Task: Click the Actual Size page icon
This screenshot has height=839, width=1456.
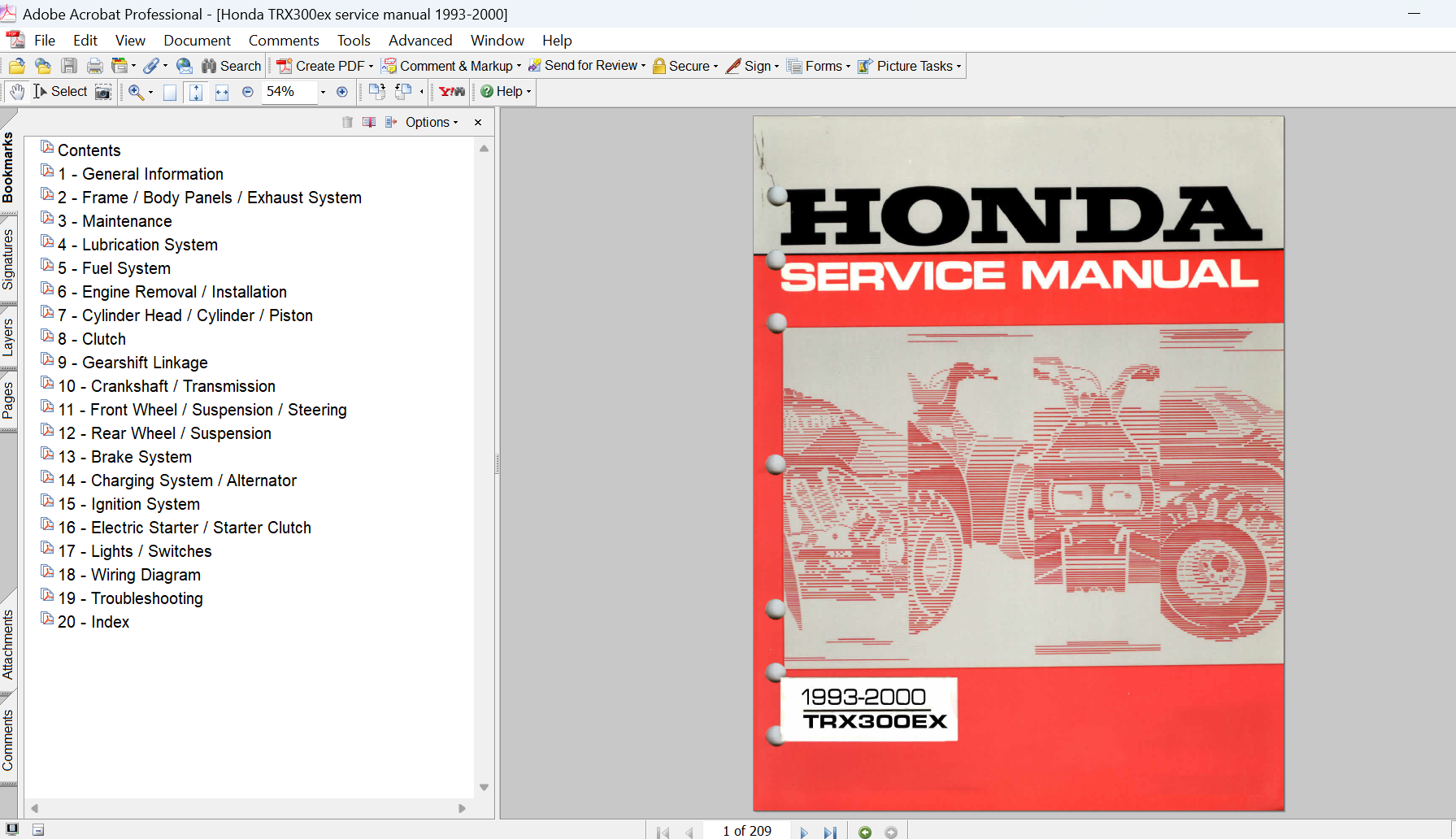Action: click(170, 92)
